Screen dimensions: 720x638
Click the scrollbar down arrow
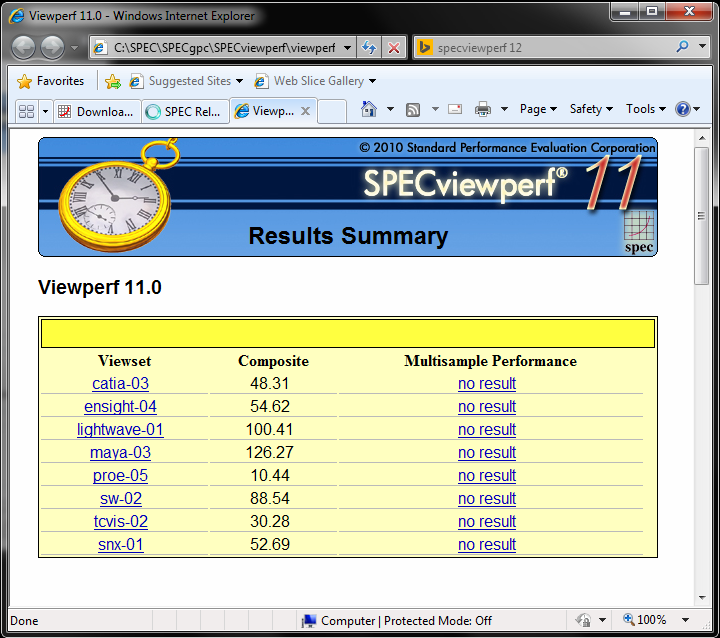[702, 598]
